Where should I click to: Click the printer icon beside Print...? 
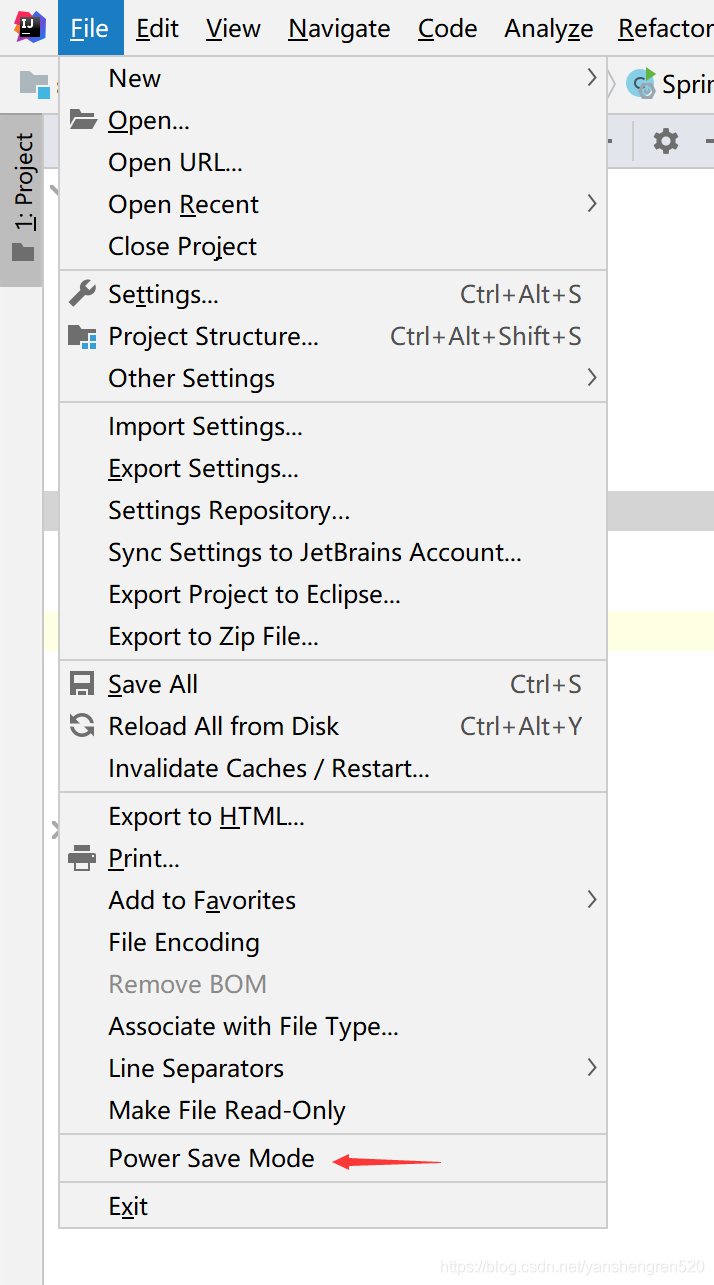pyautogui.click(x=82, y=858)
